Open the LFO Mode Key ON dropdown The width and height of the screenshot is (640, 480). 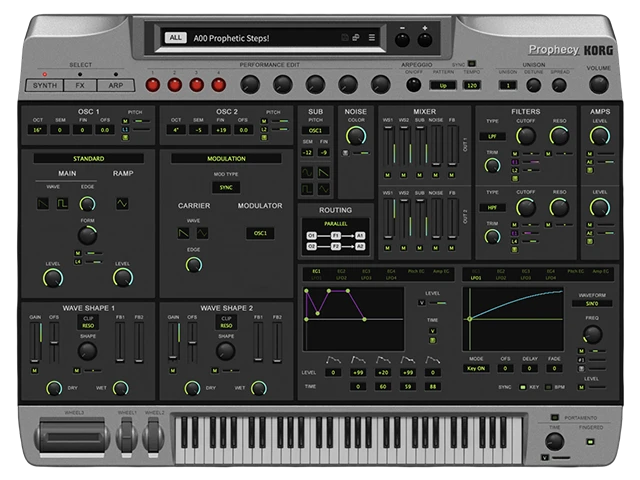pos(476,368)
